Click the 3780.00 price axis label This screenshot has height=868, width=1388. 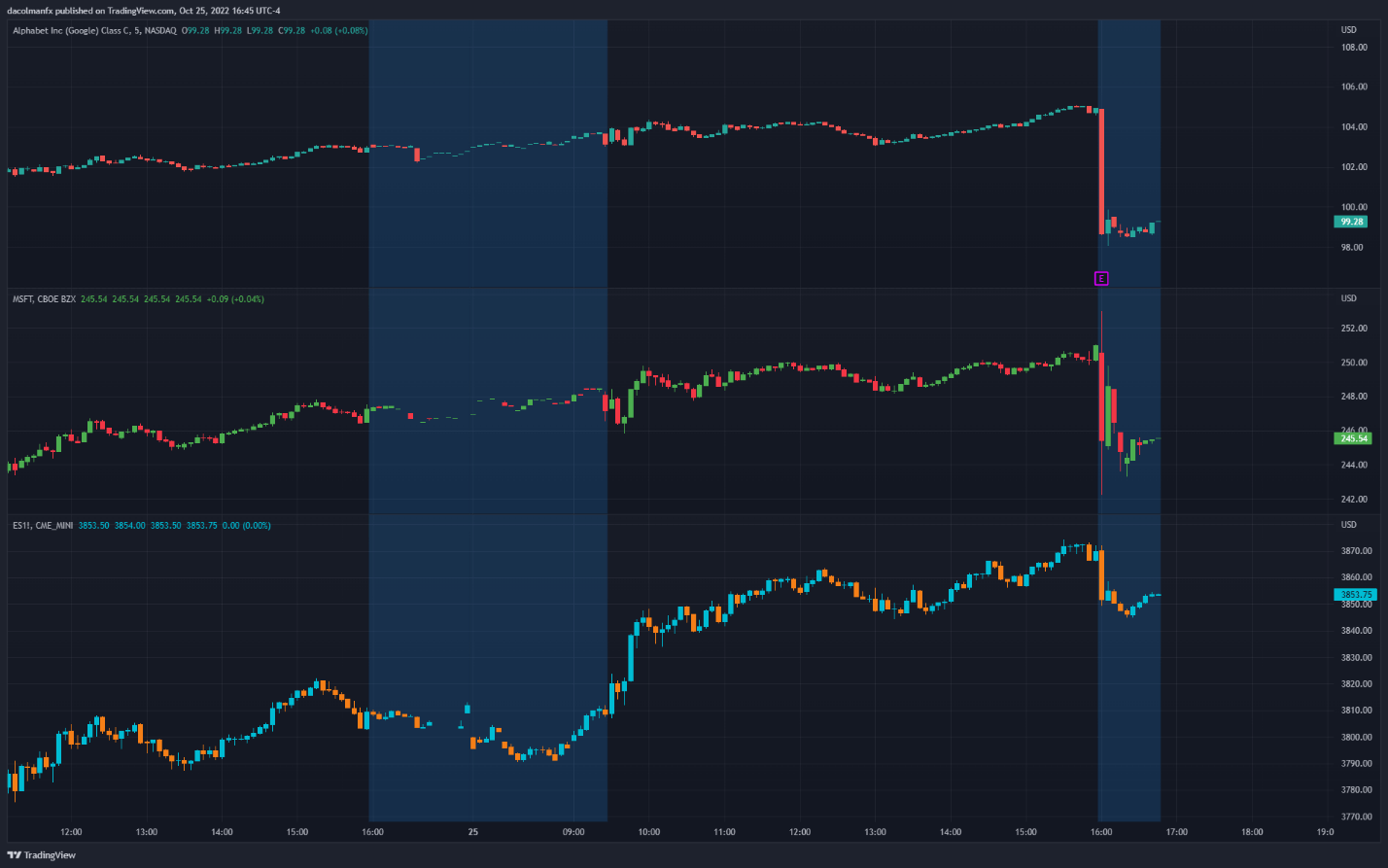click(x=1356, y=791)
